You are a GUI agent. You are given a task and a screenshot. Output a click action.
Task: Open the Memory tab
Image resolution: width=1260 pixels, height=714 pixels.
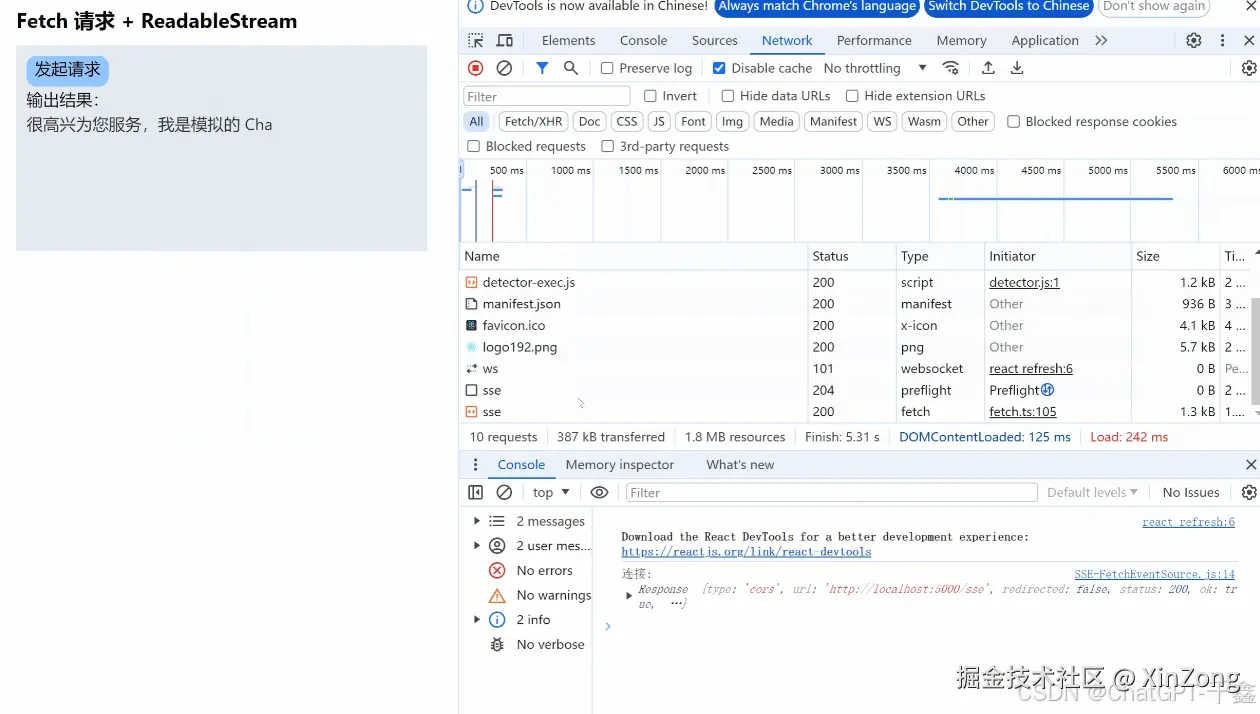961,40
